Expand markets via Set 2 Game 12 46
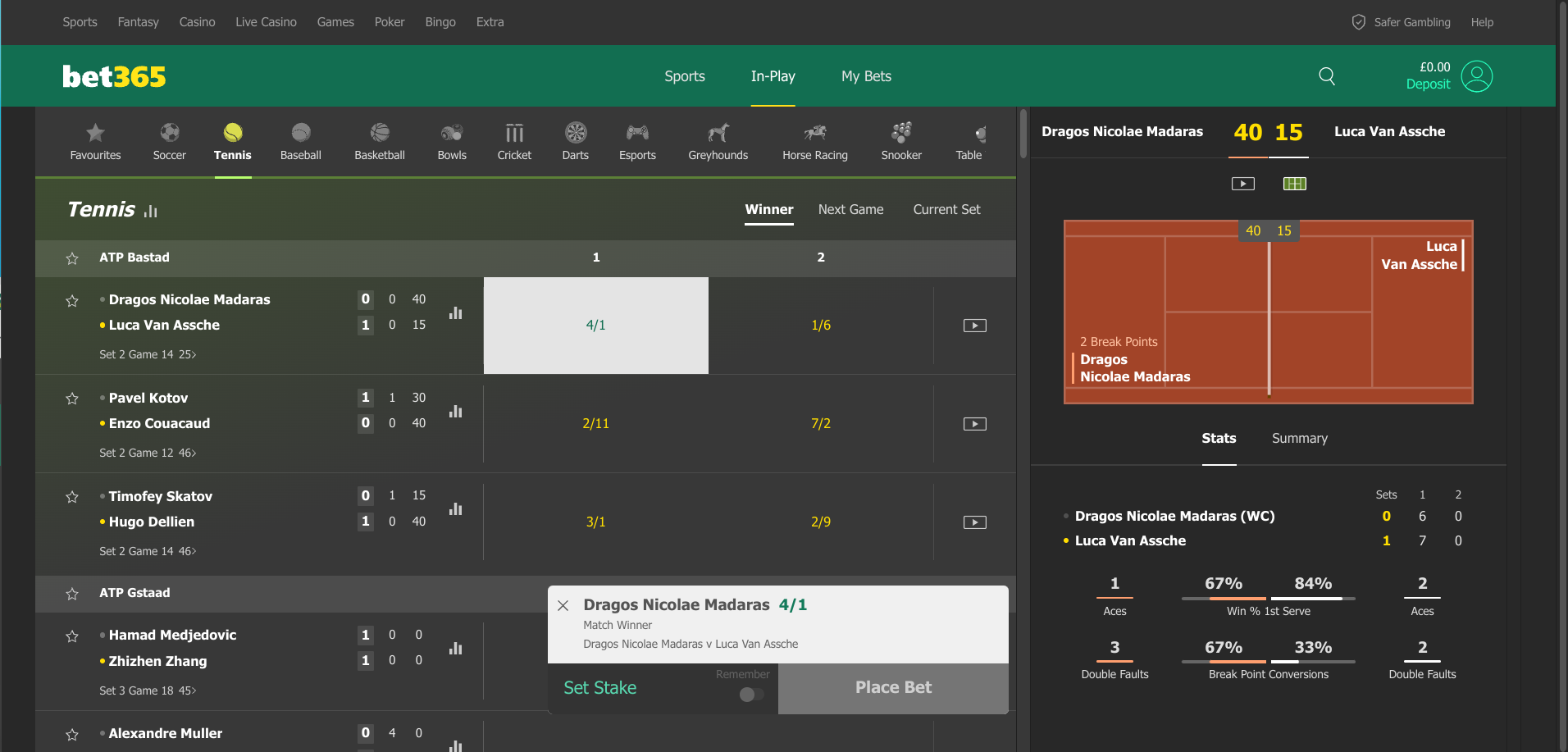 tap(148, 453)
